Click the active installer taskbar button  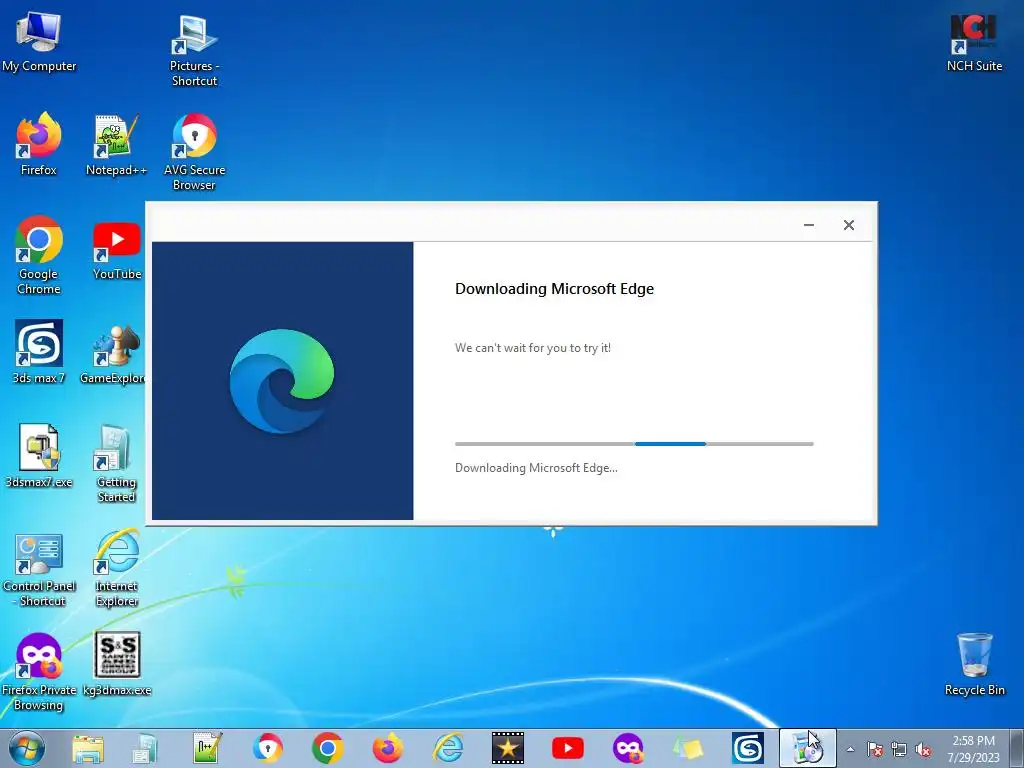coord(807,748)
